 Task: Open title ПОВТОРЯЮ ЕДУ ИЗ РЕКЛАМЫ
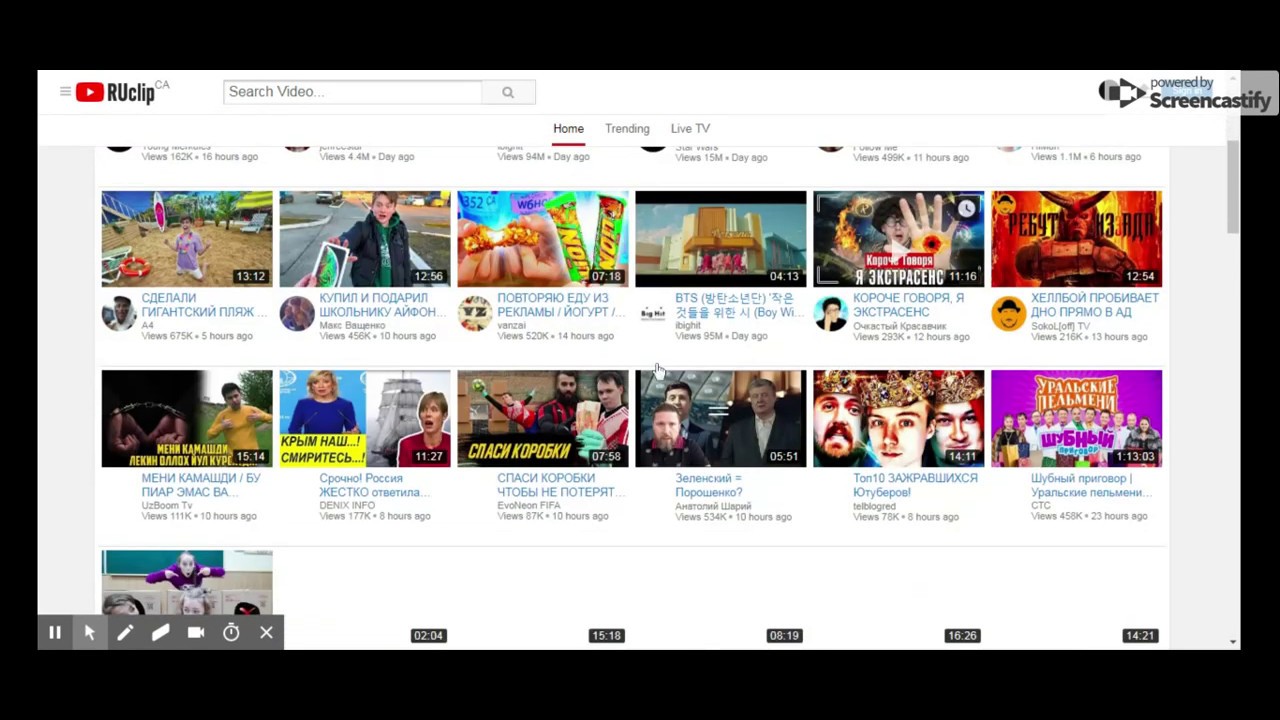coord(561,305)
